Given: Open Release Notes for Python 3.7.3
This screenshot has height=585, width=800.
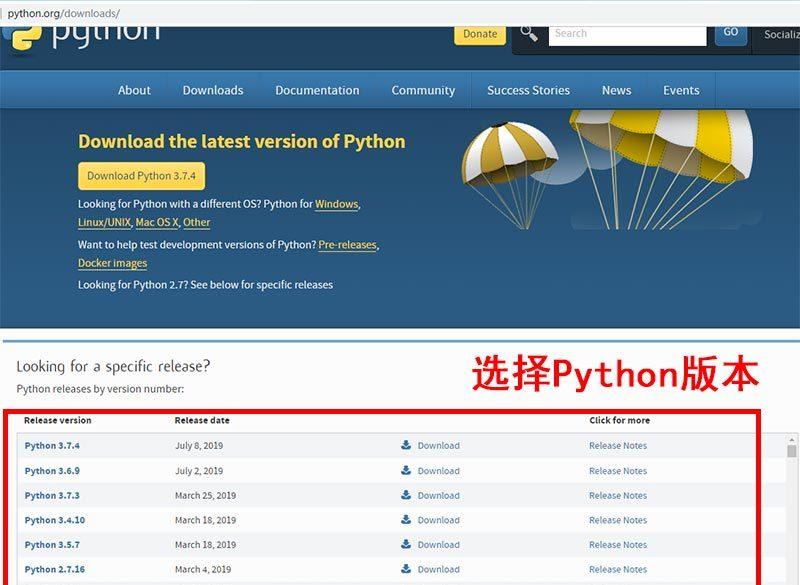Looking at the screenshot, I should pos(618,495).
